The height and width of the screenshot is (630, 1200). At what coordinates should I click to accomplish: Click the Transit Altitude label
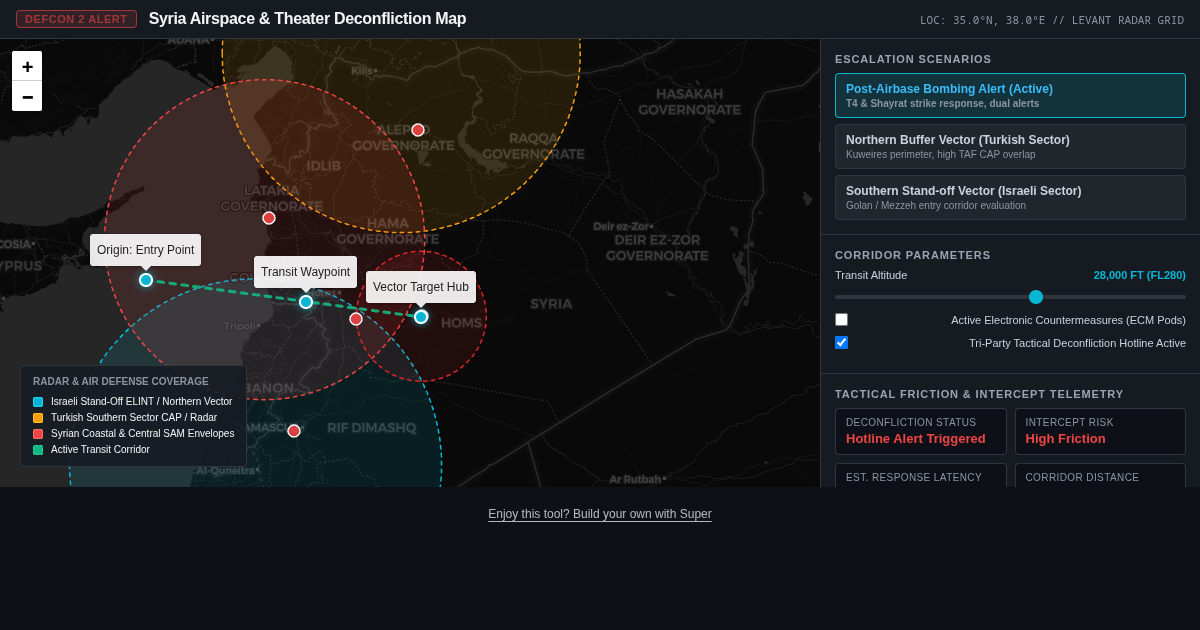tap(871, 275)
